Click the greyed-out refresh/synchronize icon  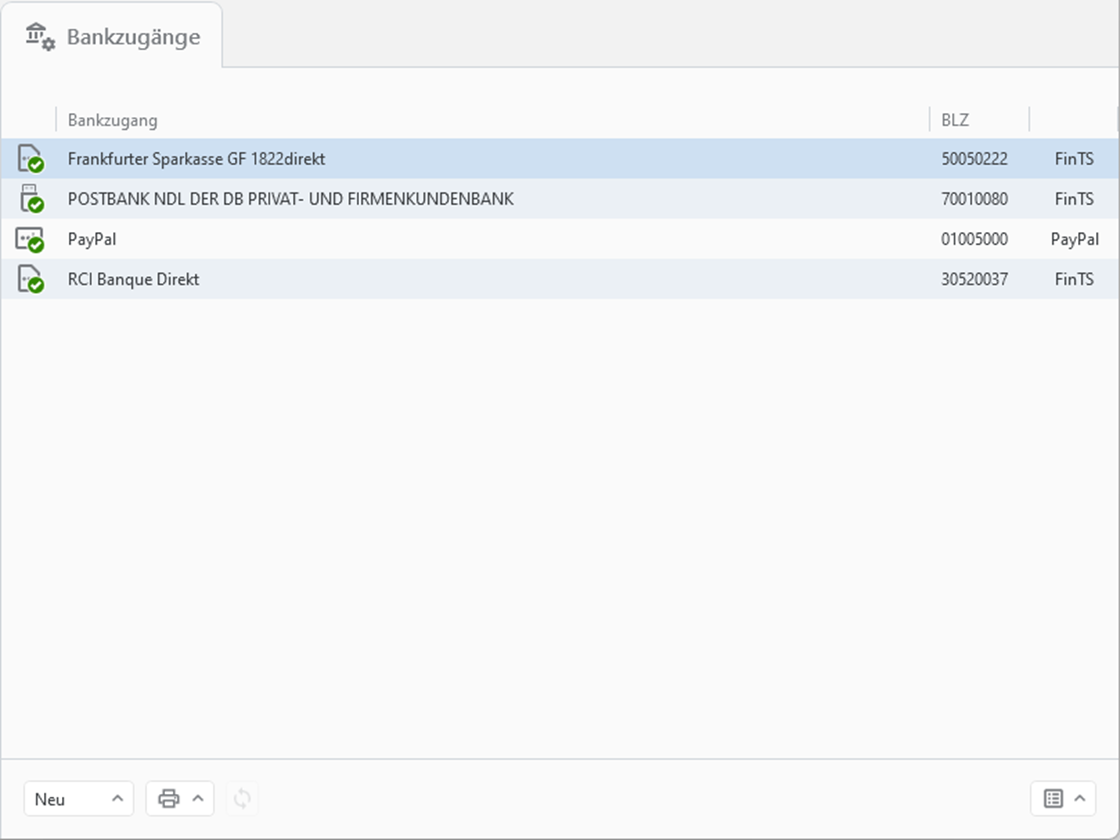(x=242, y=798)
